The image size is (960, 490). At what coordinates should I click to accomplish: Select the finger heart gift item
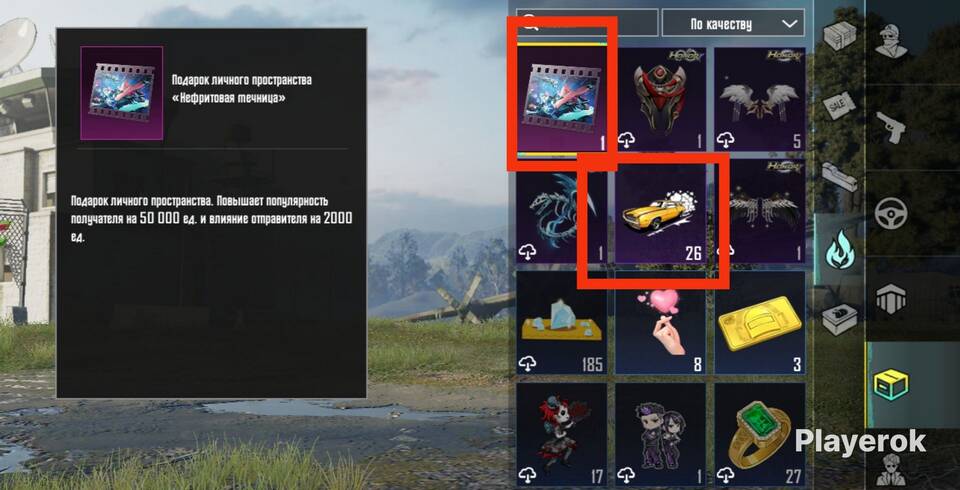[661, 323]
